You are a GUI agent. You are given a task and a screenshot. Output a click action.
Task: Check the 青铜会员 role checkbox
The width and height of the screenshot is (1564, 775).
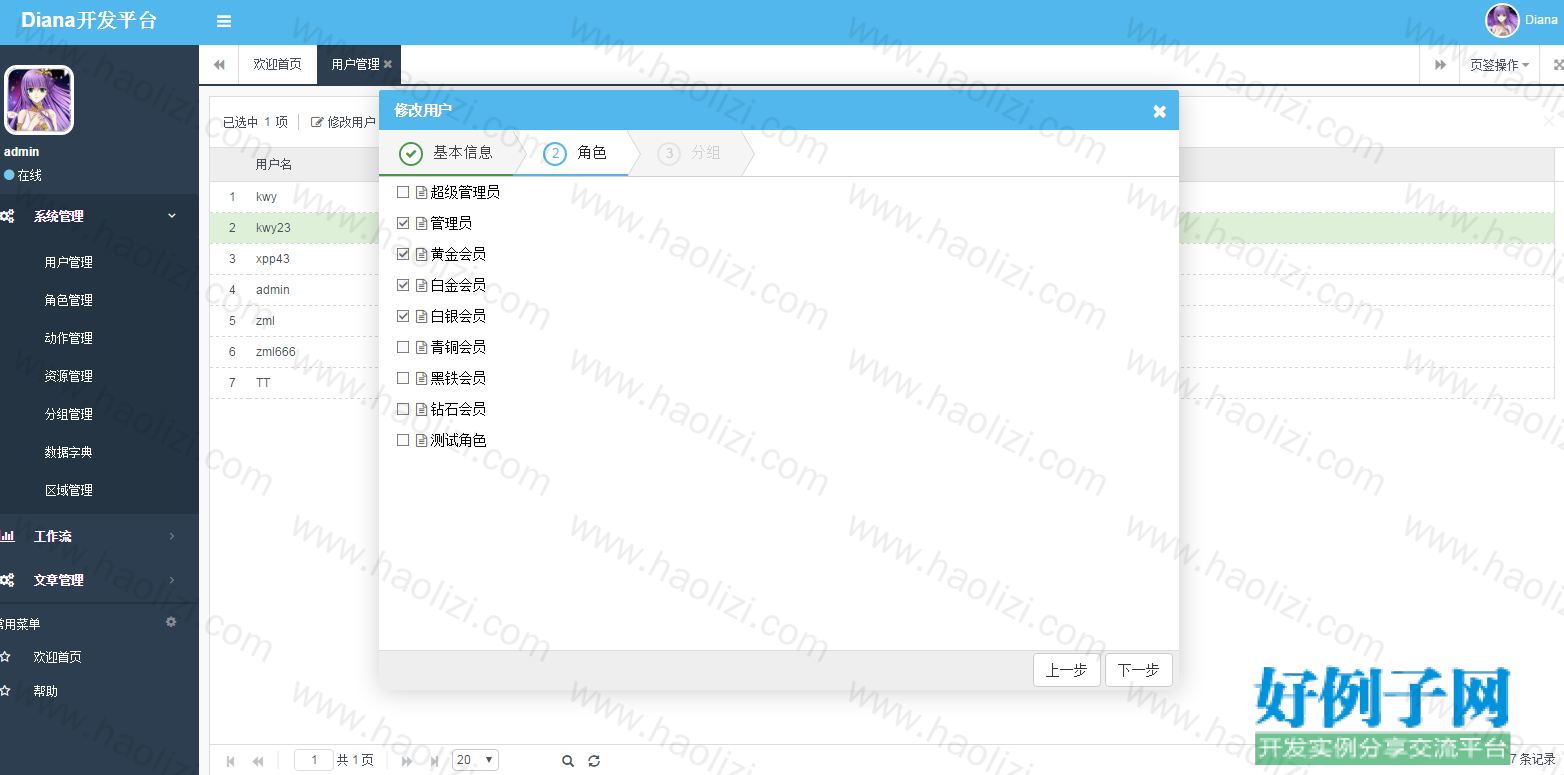403,347
